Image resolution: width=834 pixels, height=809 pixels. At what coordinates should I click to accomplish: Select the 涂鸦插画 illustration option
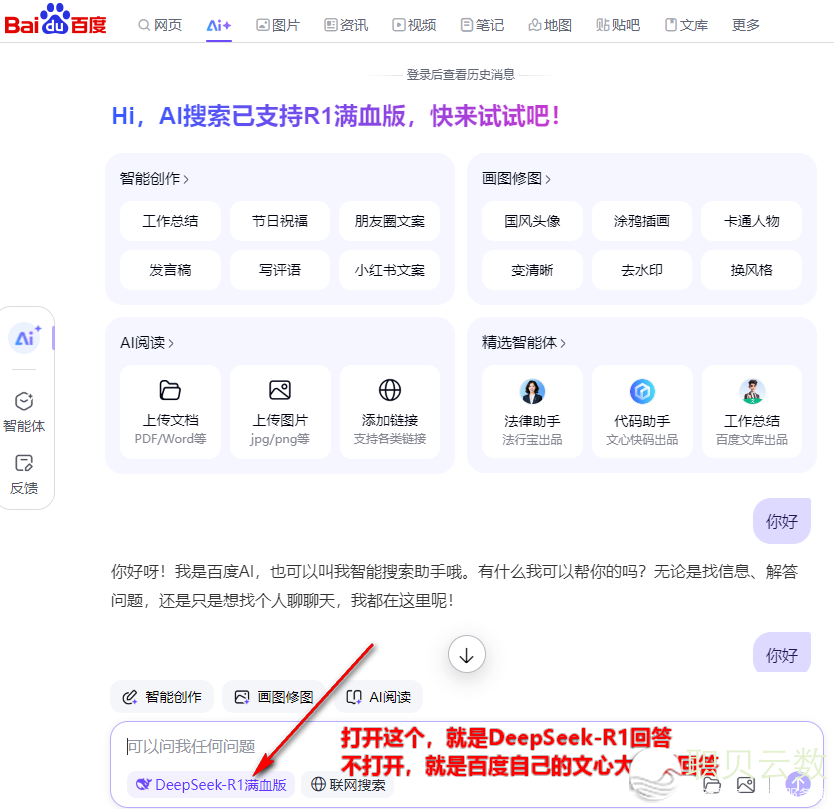pyautogui.click(x=642, y=221)
